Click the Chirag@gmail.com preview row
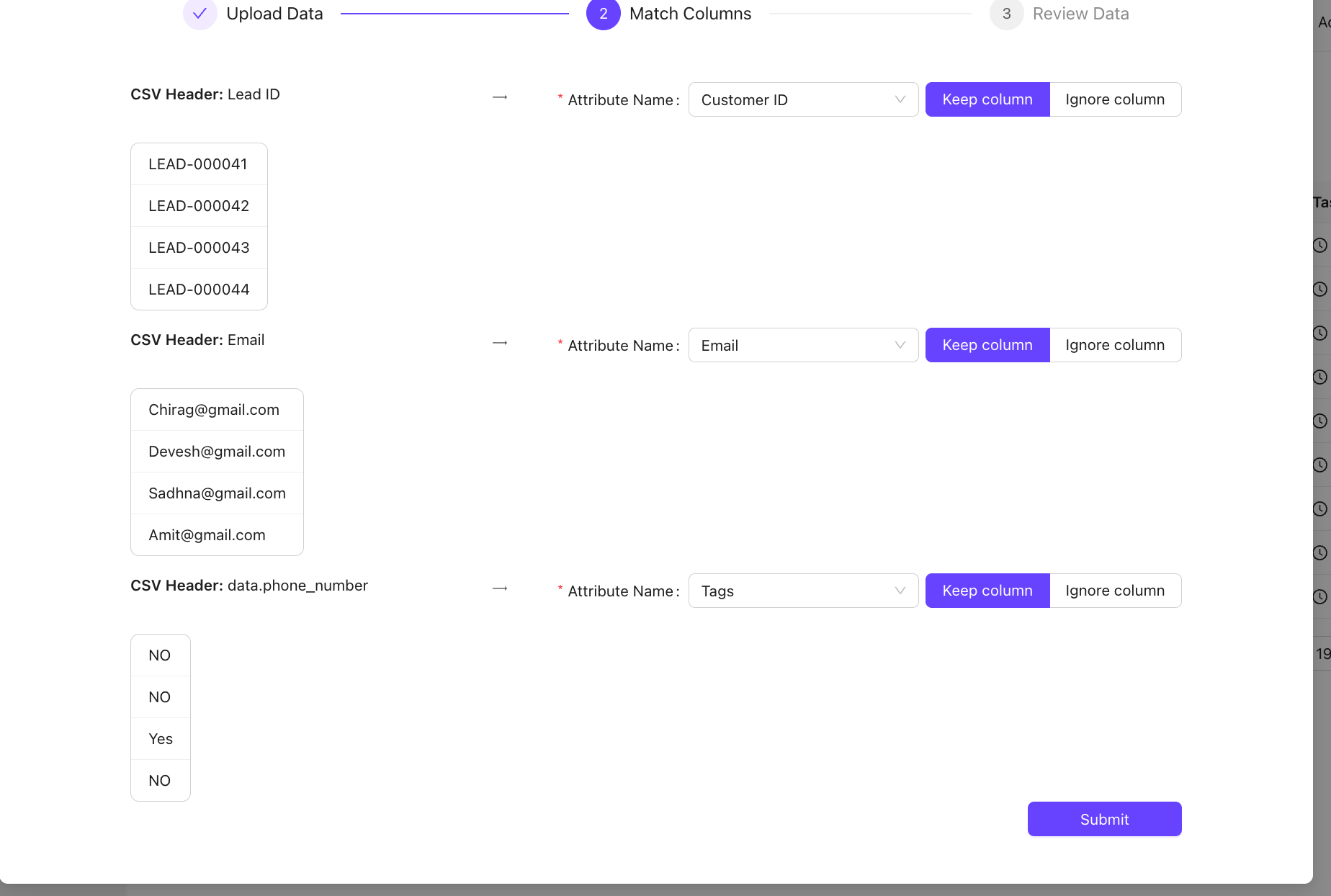 (x=215, y=410)
